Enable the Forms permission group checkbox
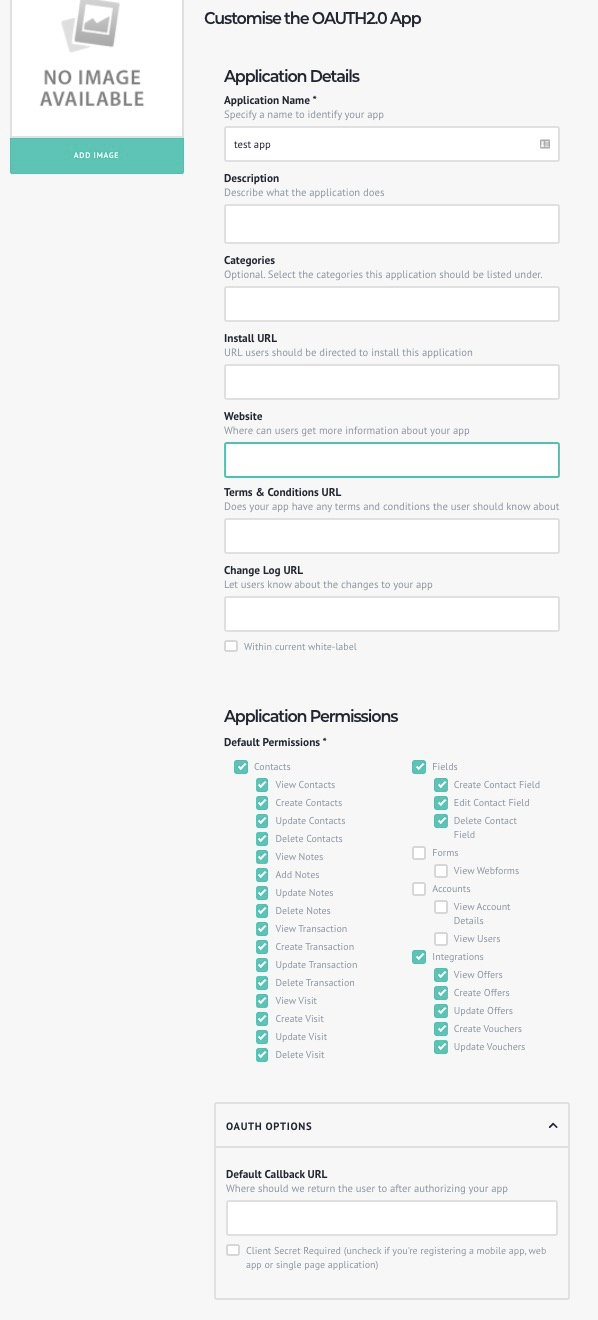This screenshot has width=598, height=1320. 419,853
